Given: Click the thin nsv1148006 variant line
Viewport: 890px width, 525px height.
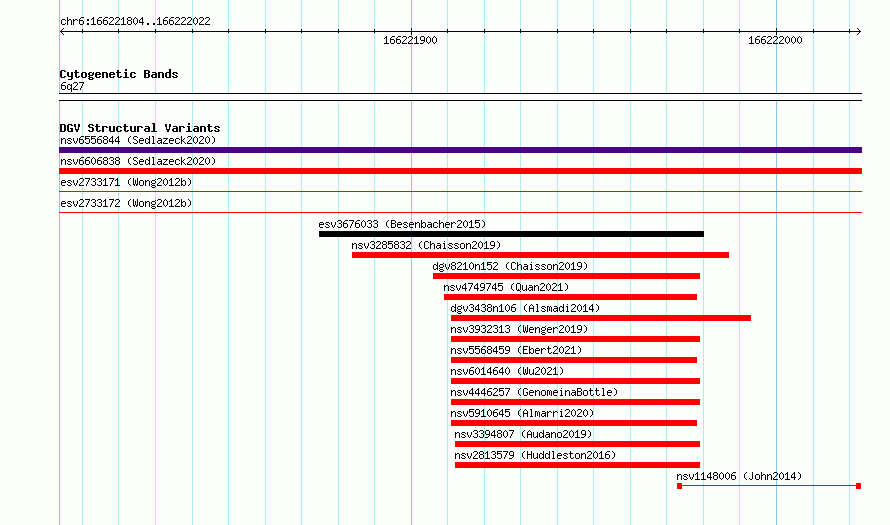Looking at the screenshot, I should 769,486.
